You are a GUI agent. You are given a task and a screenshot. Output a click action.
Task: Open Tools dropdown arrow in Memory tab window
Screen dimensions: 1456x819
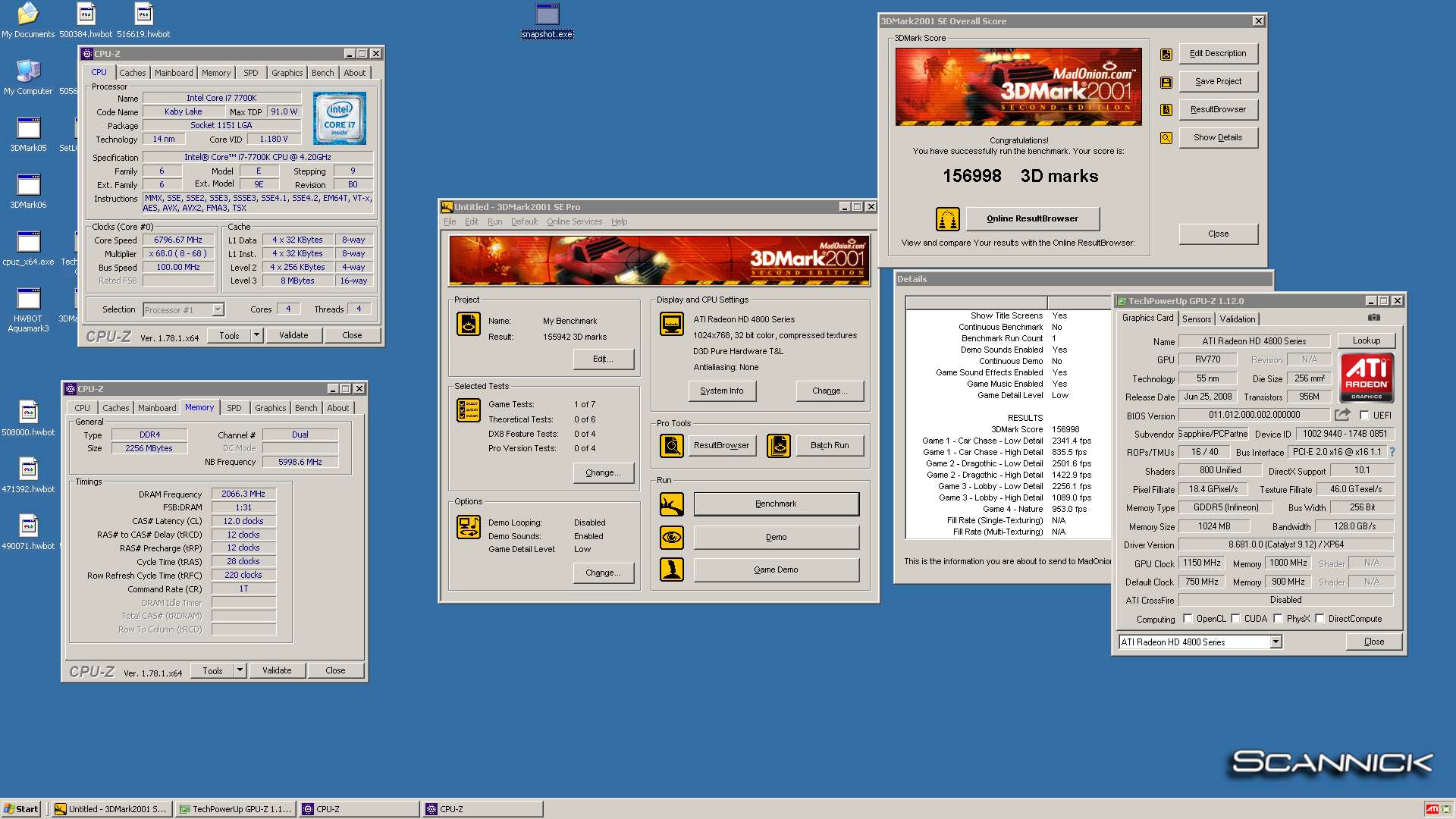(x=240, y=670)
